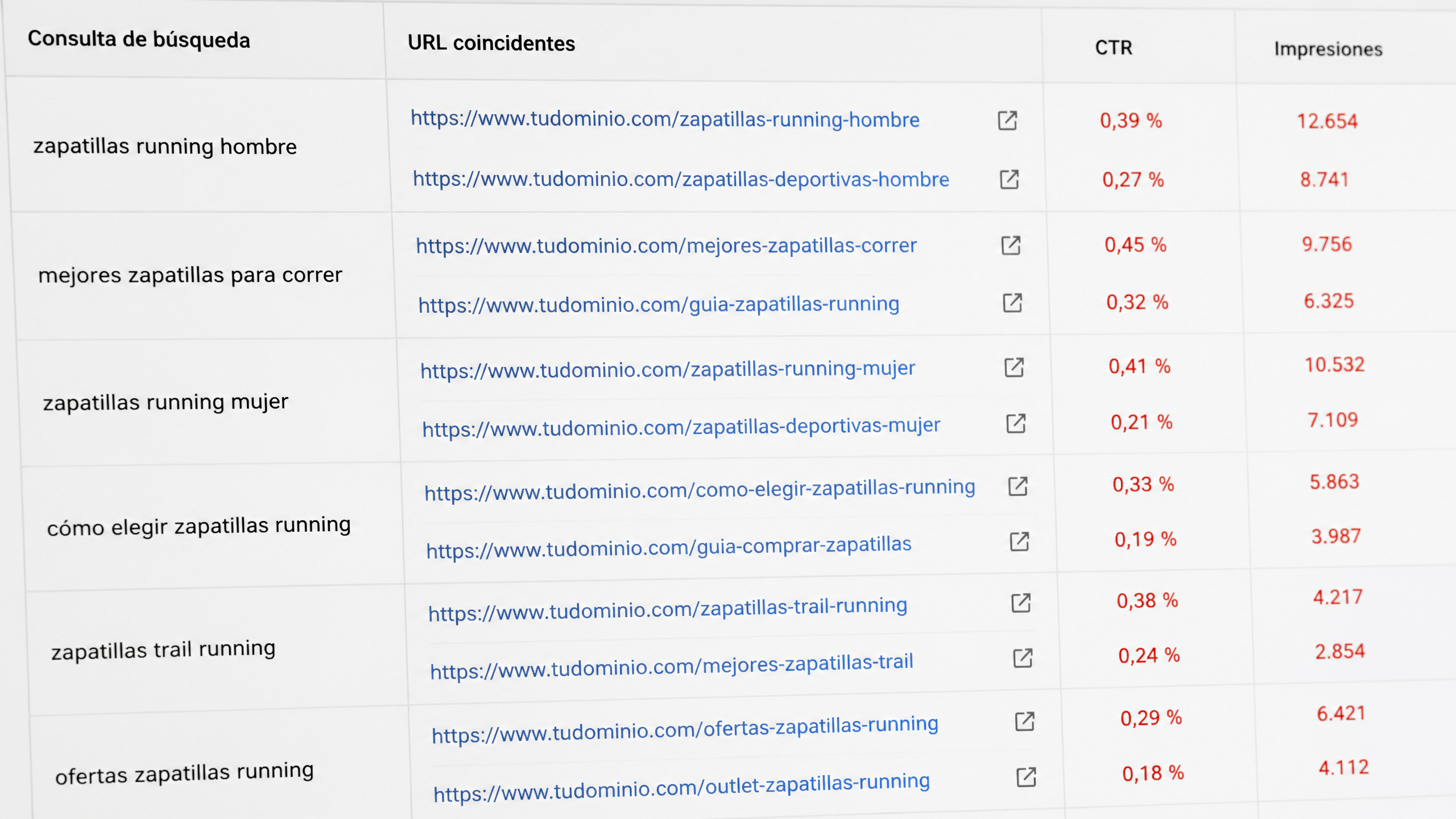Sort by Impresiones column header

tap(1328, 49)
